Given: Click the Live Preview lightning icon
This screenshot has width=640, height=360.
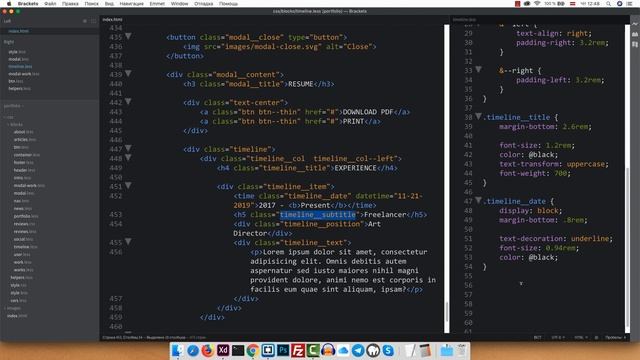Looking at the screenshot, I should click(635, 24).
